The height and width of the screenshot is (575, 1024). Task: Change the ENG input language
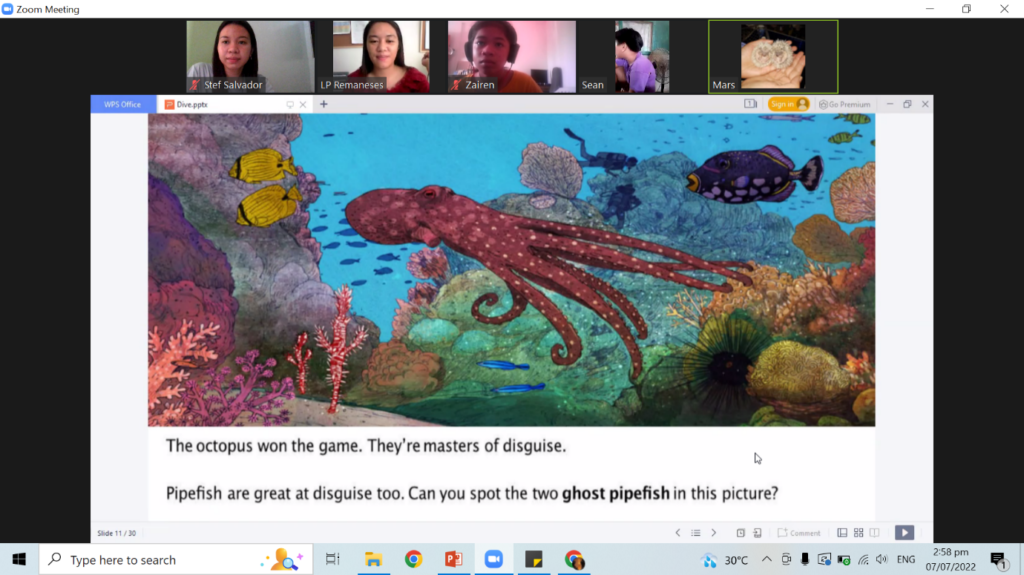906,559
